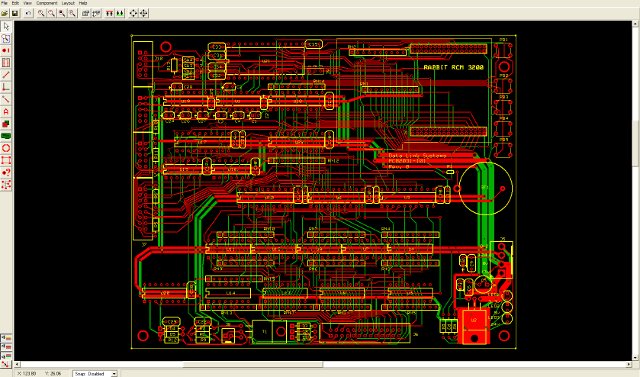Click the green arrows toolbar button

click(x=120, y=13)
